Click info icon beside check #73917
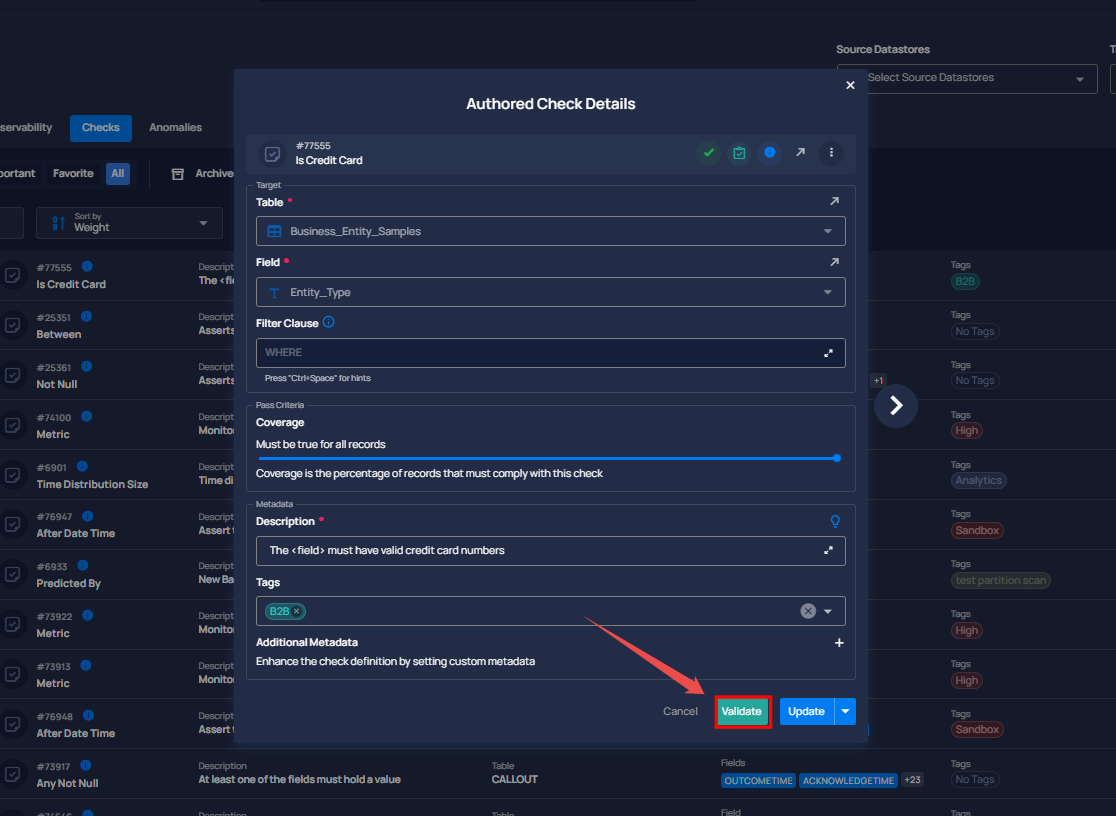1116x816 pixels. coord(85,765)
